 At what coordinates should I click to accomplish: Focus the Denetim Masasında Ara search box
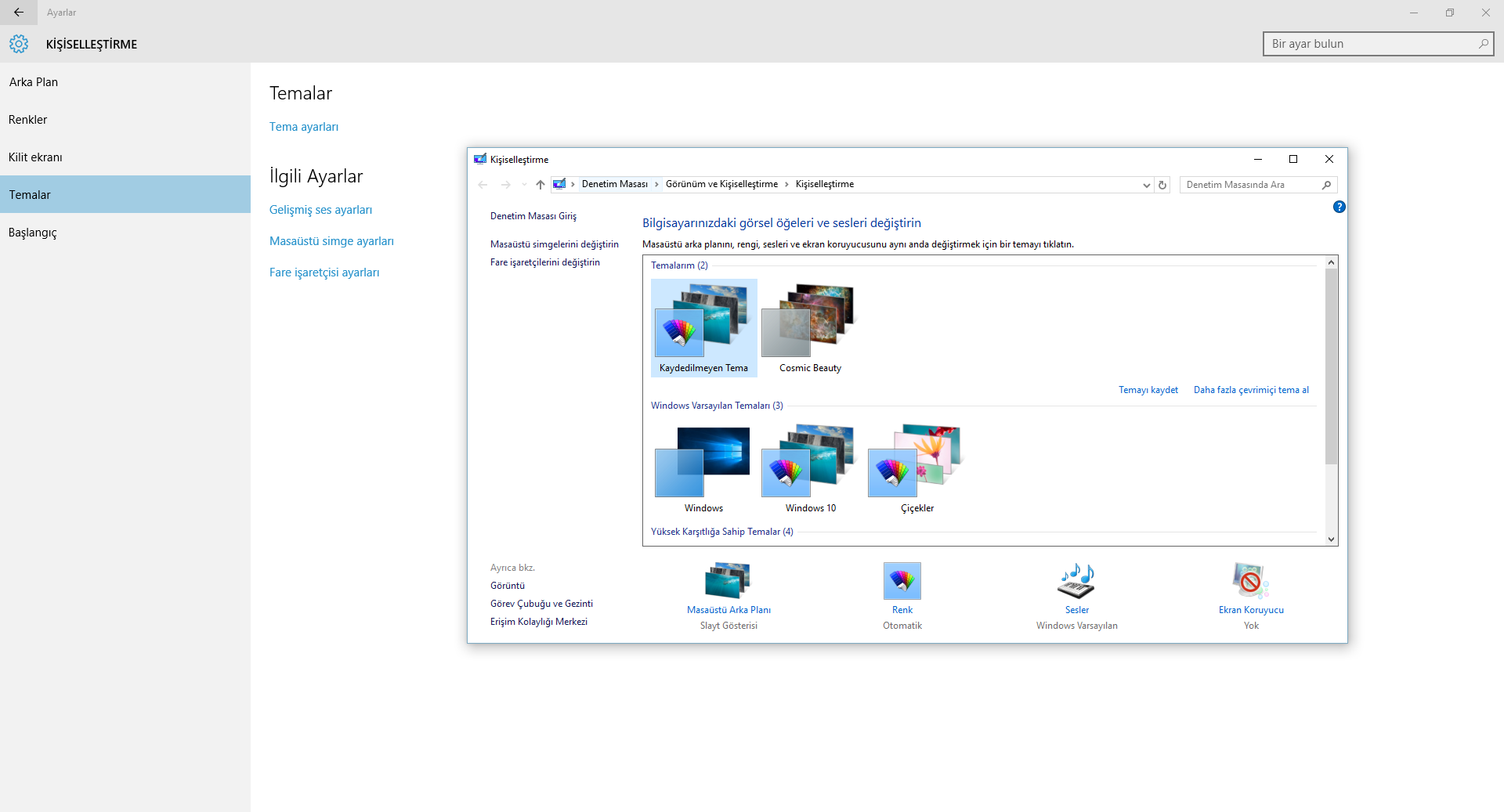point(1258,185)
